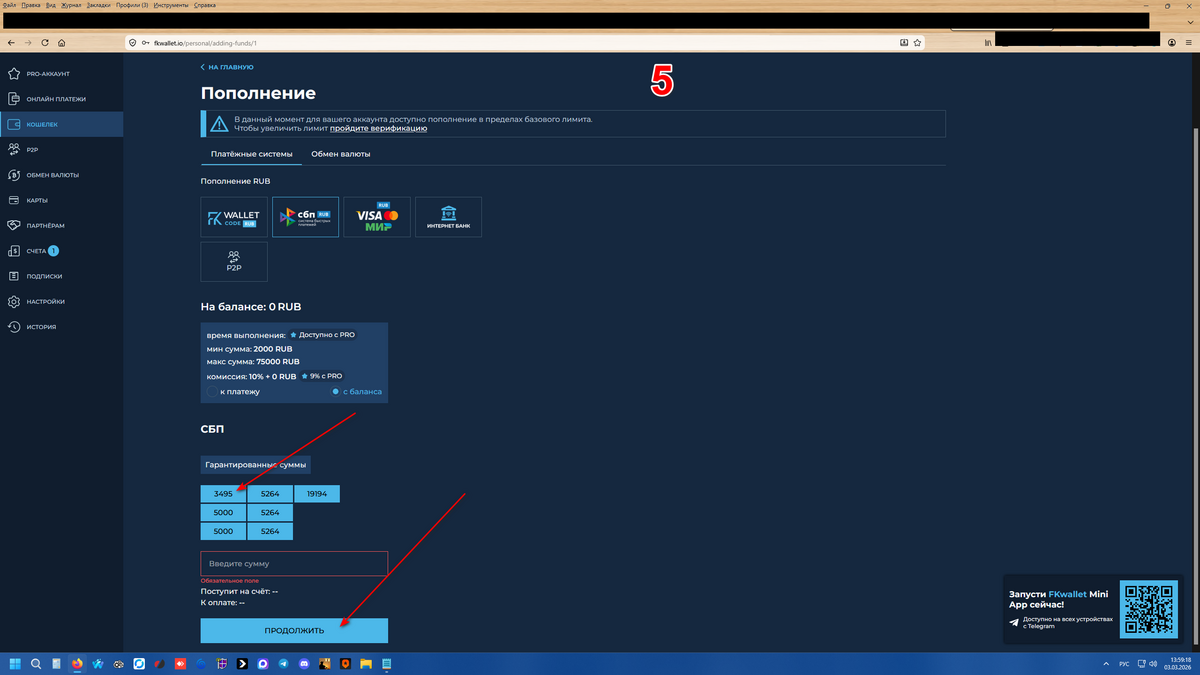1200x675 pixels.
Task: Choose guaranteed amount 3495
Action: coord(223,494)
